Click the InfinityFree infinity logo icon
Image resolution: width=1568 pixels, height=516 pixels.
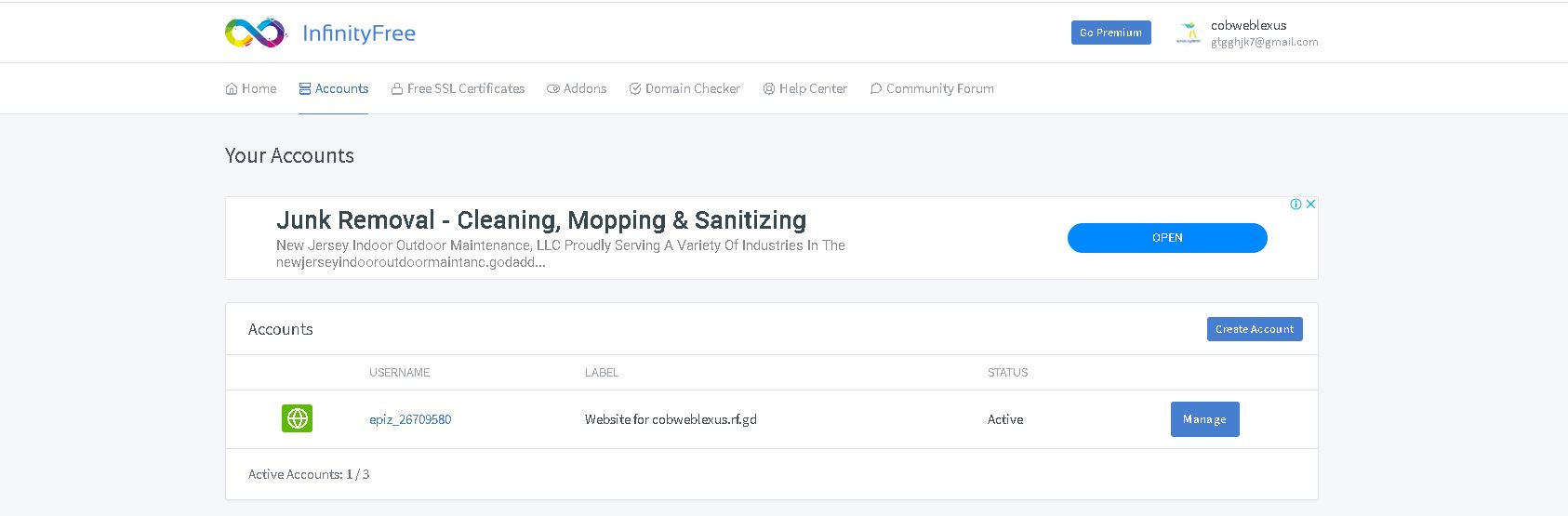coord(256,33)
